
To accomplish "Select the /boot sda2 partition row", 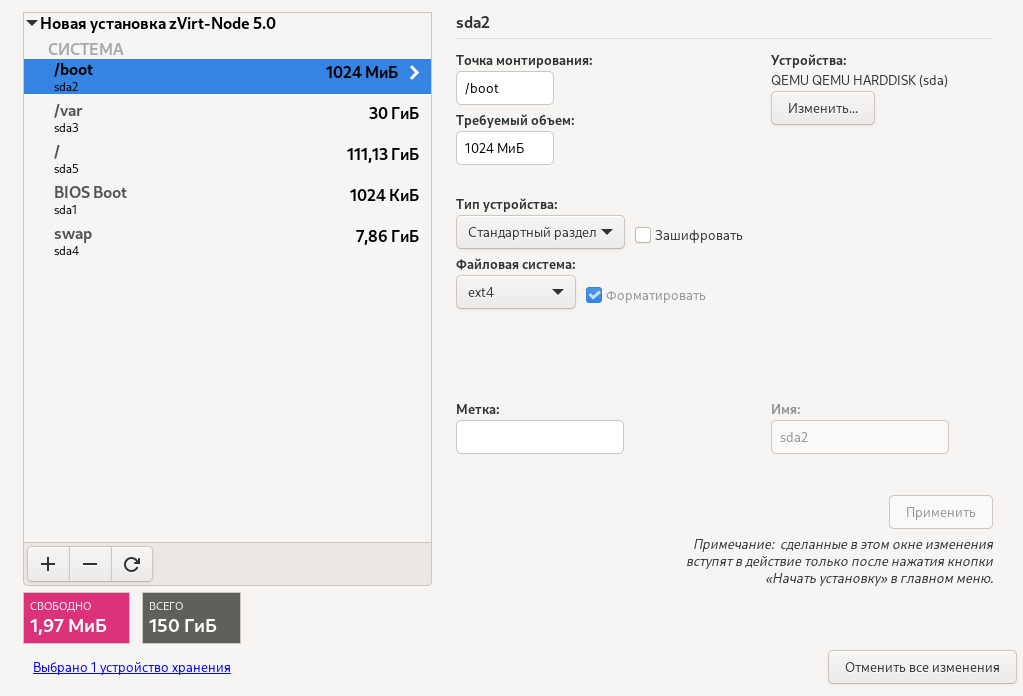I will click(x=227, y=76).
